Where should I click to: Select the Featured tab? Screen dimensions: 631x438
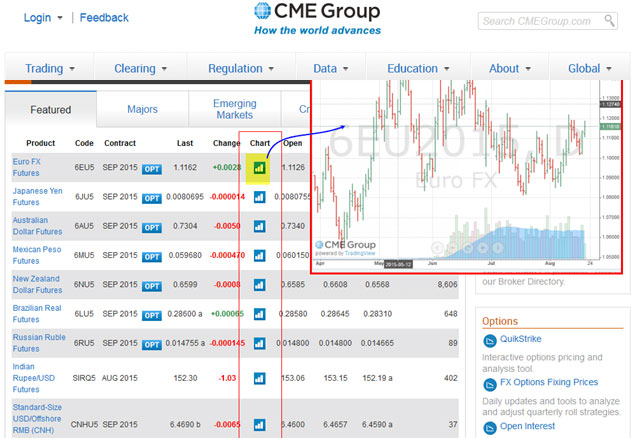coord(51,110)
